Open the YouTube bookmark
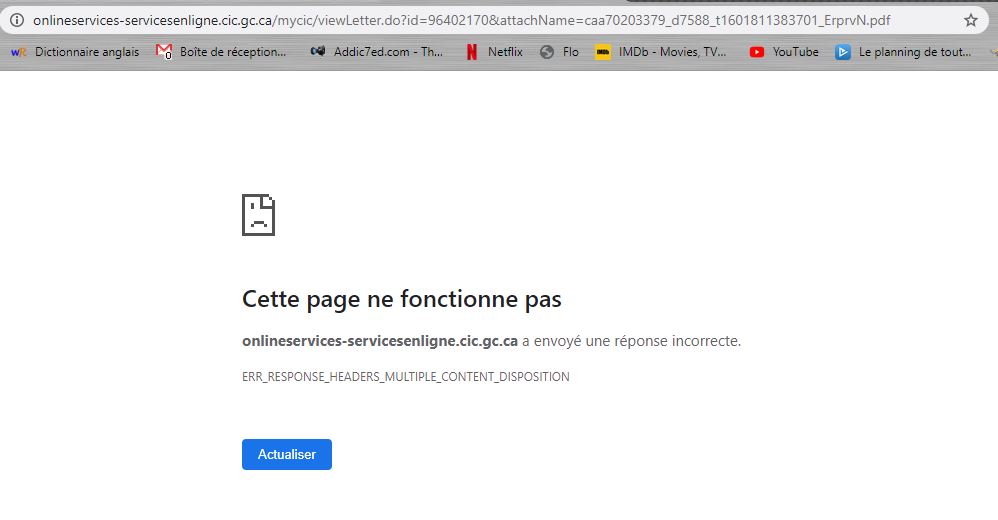Image resolution: width=998 pixels, height=520 pixels. (796, 52)
